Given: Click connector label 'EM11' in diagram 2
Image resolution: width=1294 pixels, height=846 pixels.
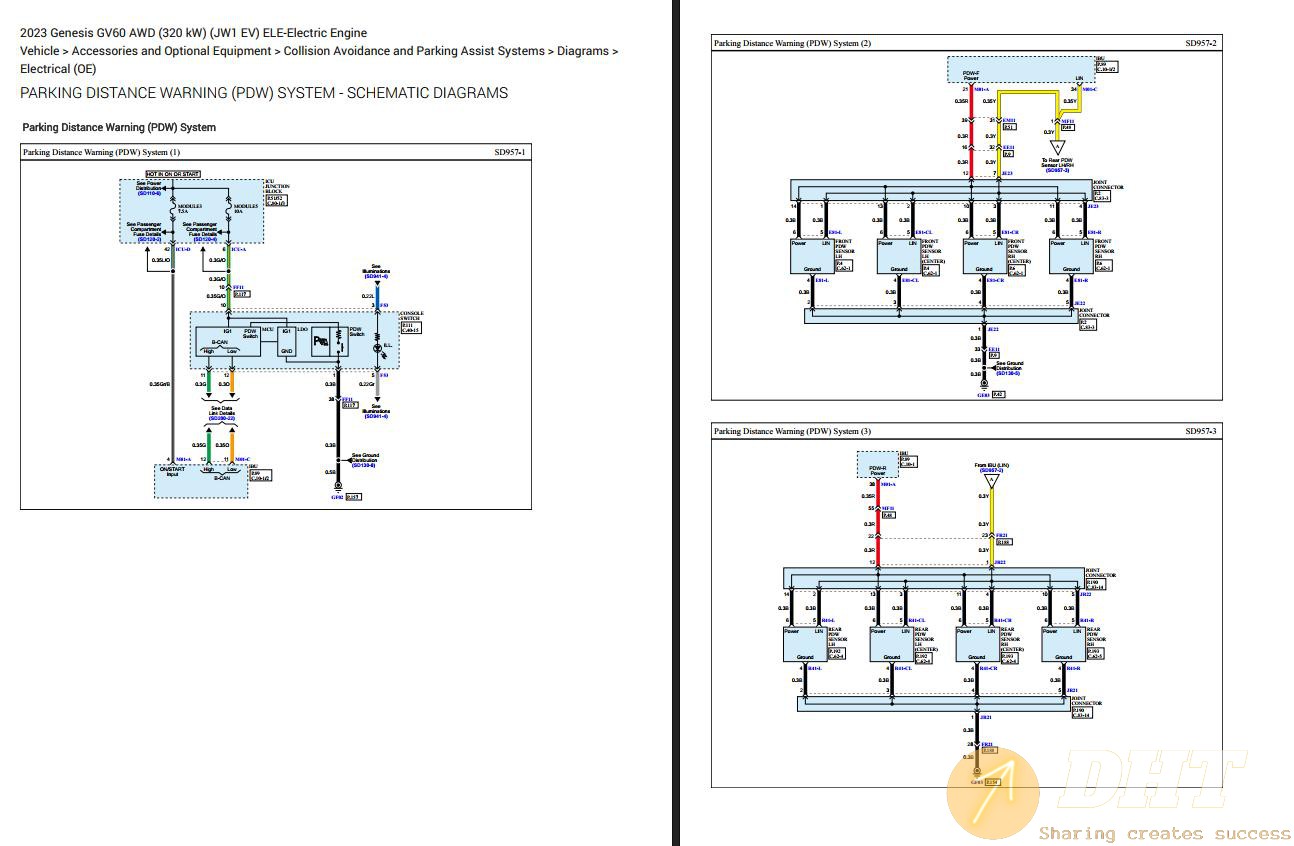Looking at the screenshot, I should click(1008, 120).
